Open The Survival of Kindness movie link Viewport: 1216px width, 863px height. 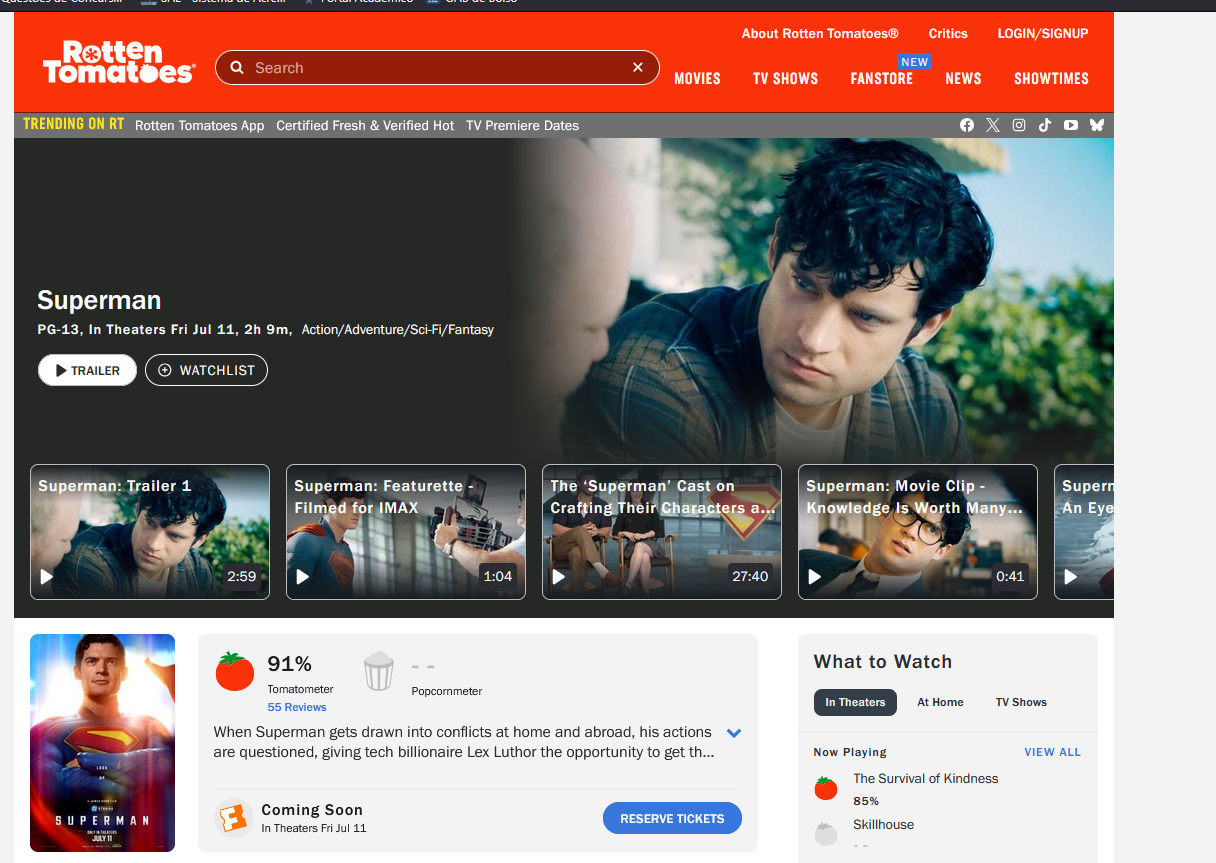coord(925,778)
